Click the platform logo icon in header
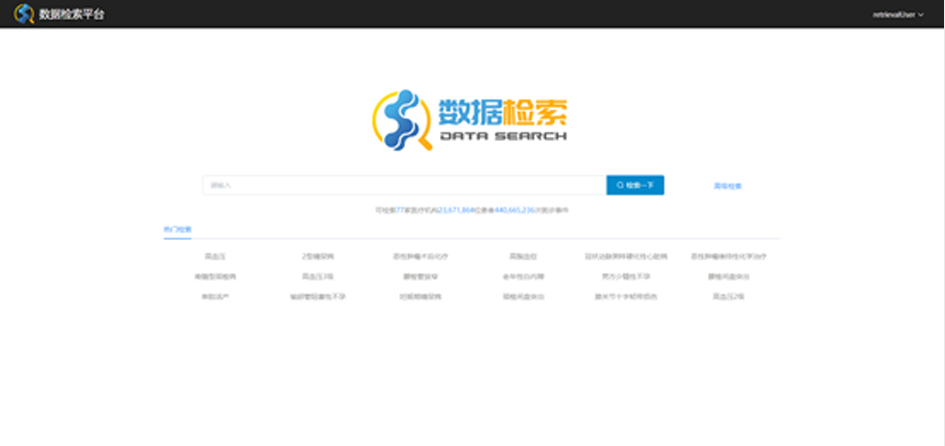Viewport: 945px width, 446px height. click(23, 14)
